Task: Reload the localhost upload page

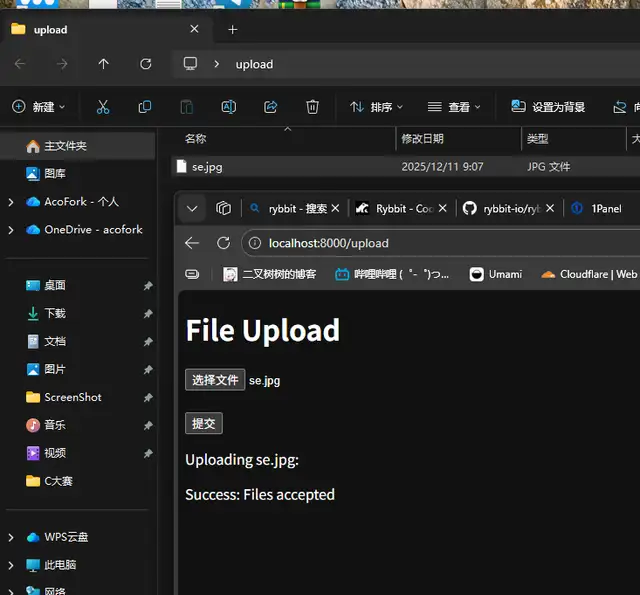Action: point(224,243)
